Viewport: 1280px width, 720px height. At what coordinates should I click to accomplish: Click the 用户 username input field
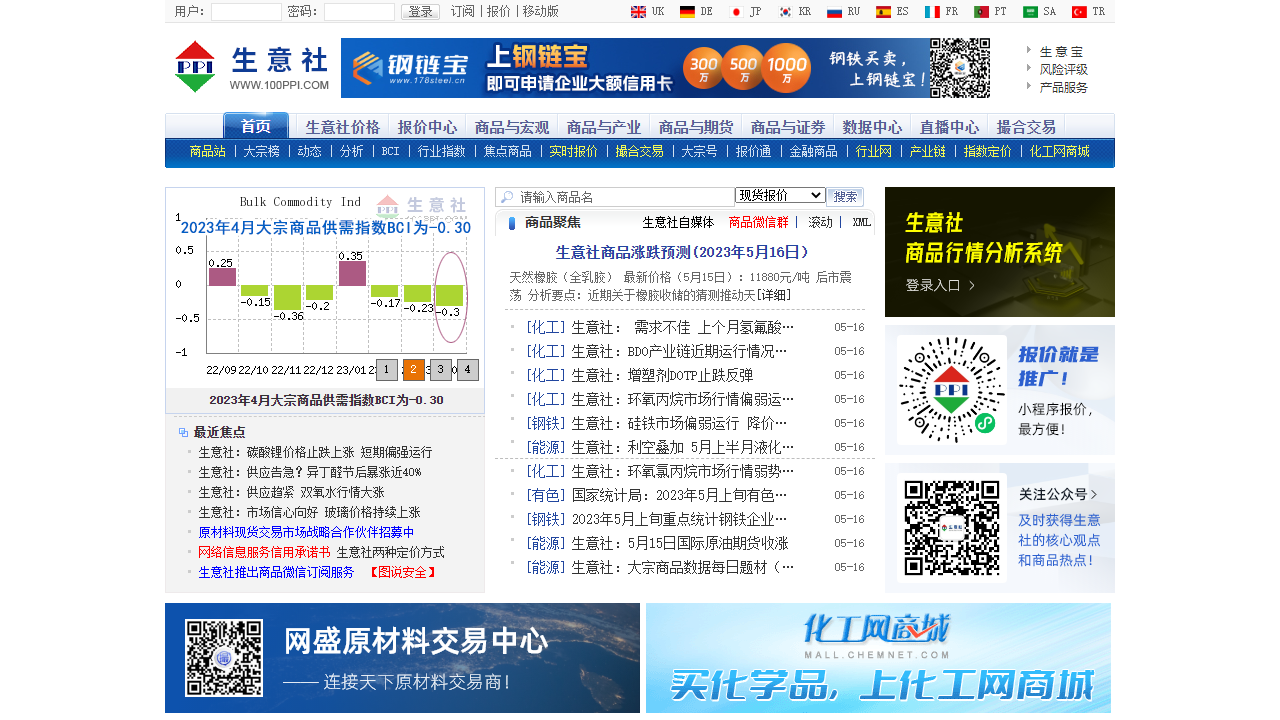click(x=246, y=12)
